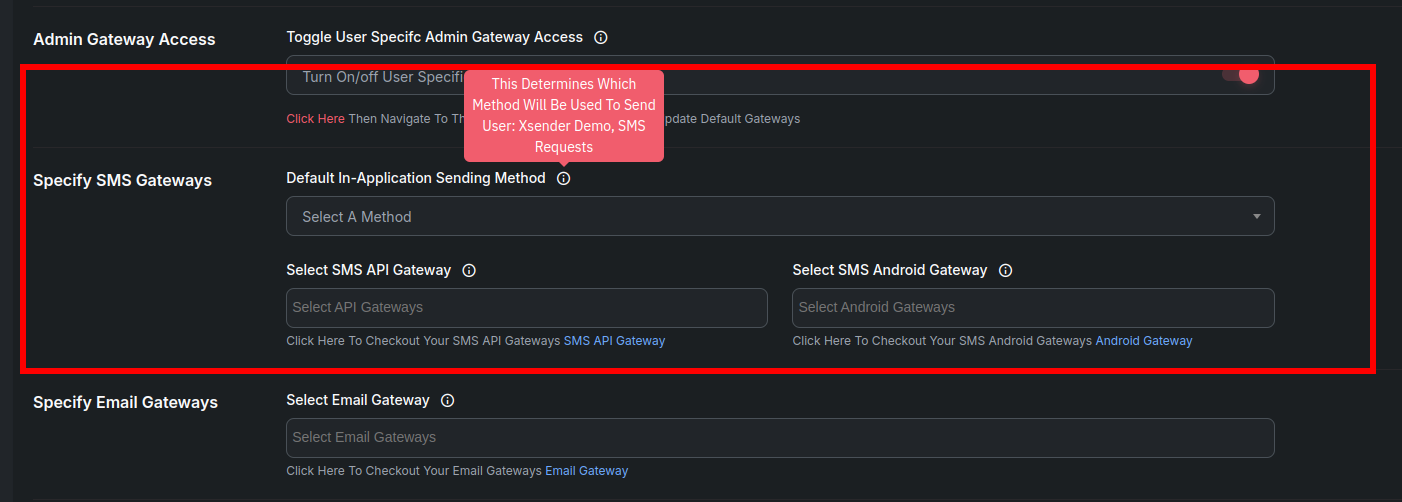Click the Specify Email Gateways section heading
The height and width of the screenshot is (502, 1402).
coord(125,402)
